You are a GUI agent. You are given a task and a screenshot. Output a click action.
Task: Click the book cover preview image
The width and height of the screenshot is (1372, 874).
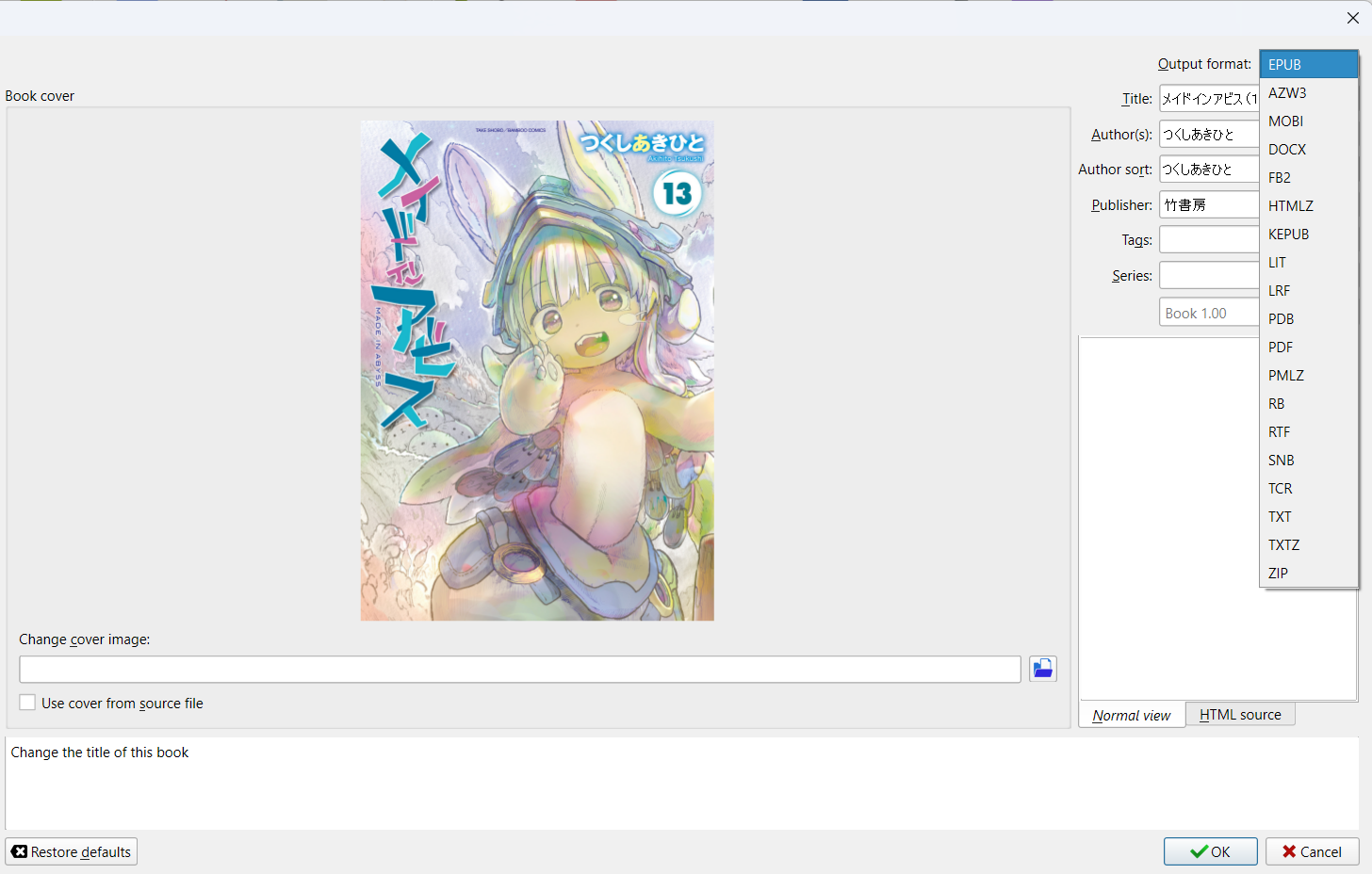[537, 370]
